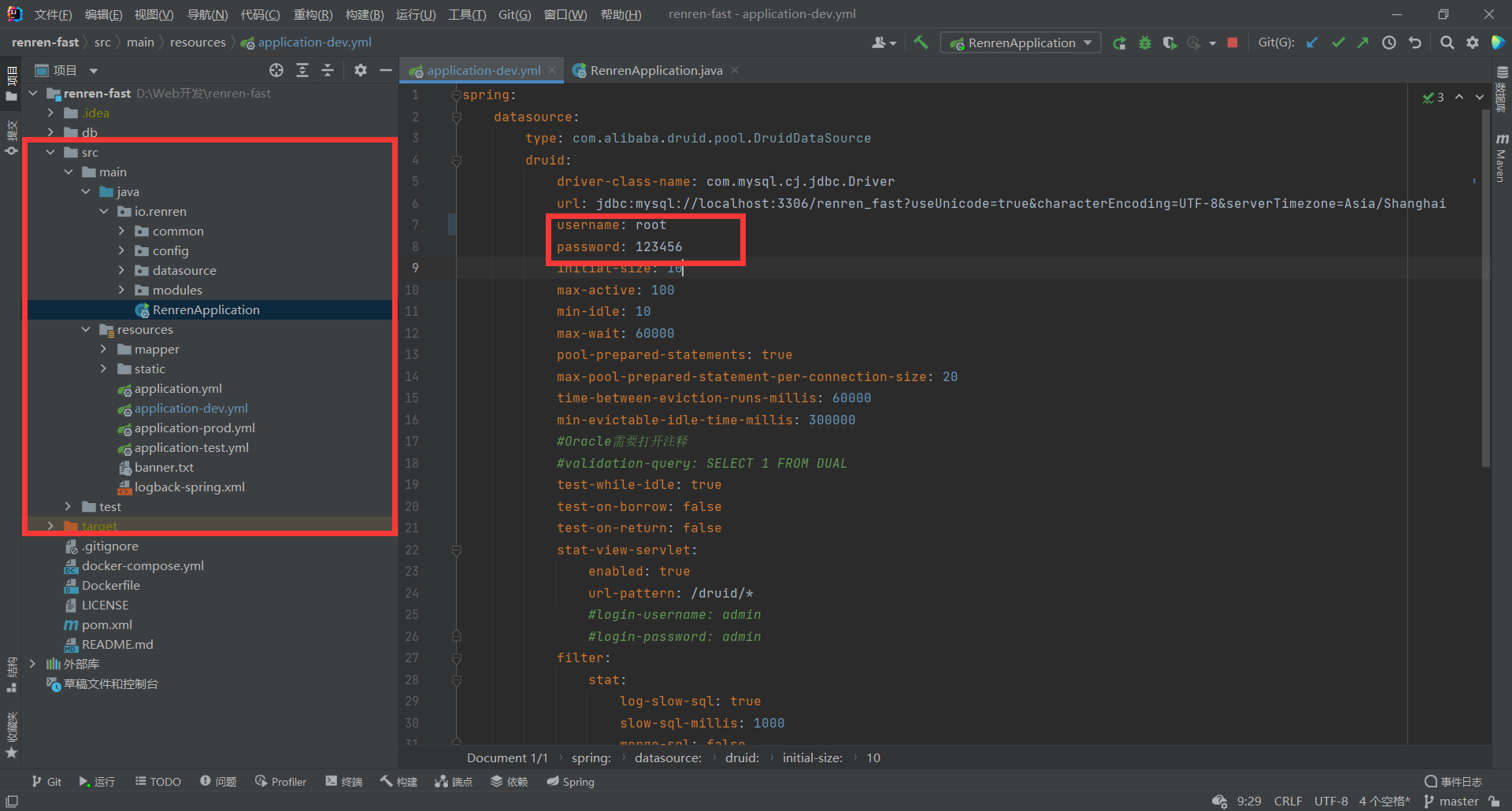Close the application-dev.yml tab
Screen dimensions: 1512x811
pos(552,70)
